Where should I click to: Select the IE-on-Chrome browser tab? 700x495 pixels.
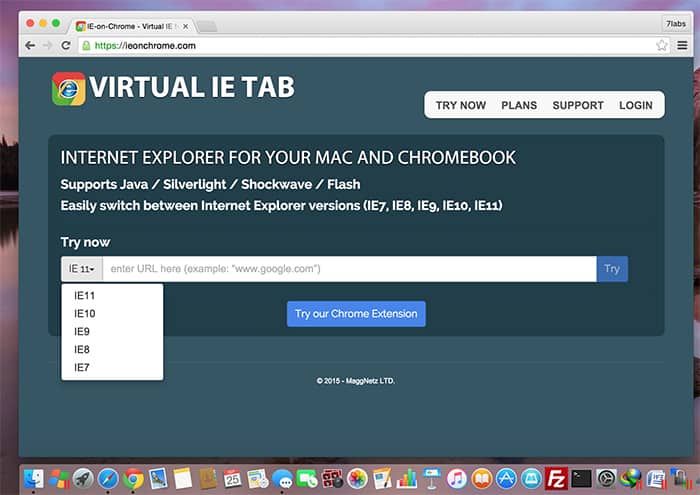132,26
